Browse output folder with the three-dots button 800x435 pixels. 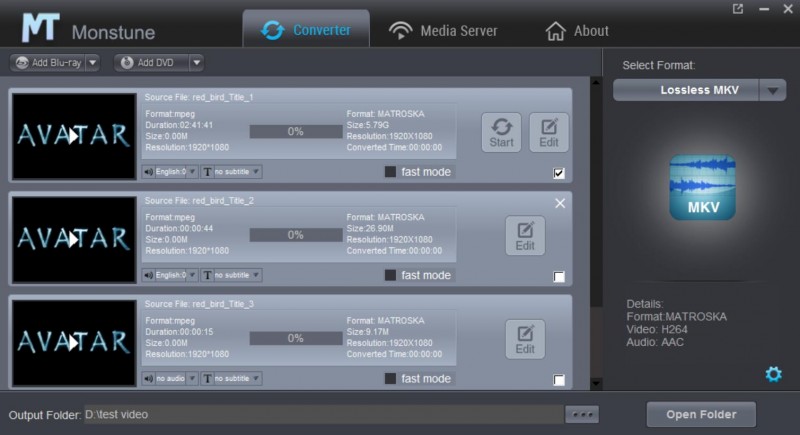coord(581,414)
